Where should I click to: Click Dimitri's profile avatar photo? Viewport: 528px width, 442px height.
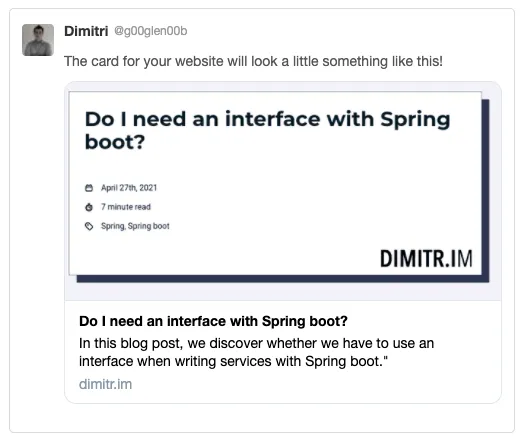pyautogui.click(x=38, y=40)
